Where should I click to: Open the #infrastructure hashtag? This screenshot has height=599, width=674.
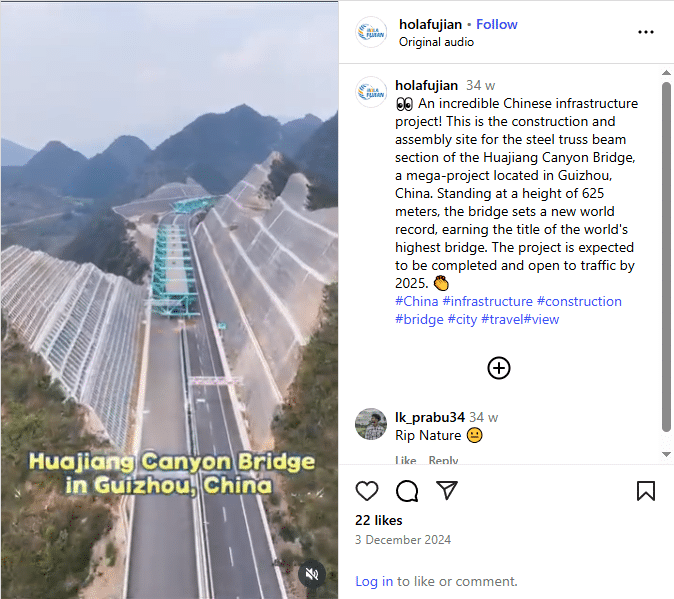487,301
